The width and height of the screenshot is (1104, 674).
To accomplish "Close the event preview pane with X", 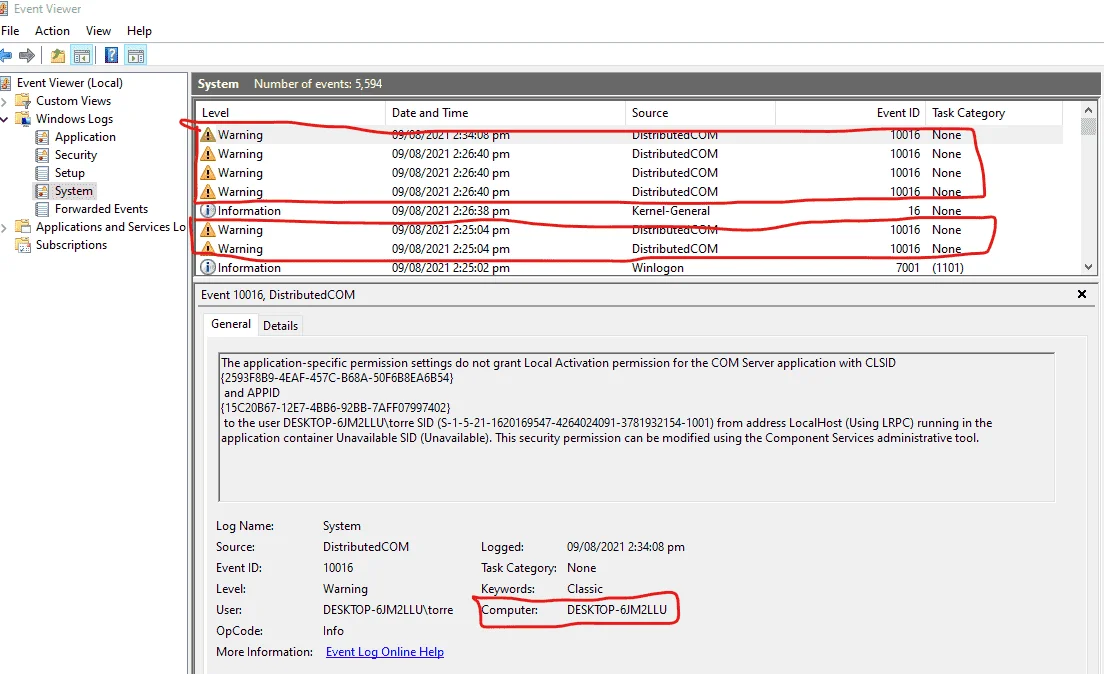I will (x=1082, y=294).
